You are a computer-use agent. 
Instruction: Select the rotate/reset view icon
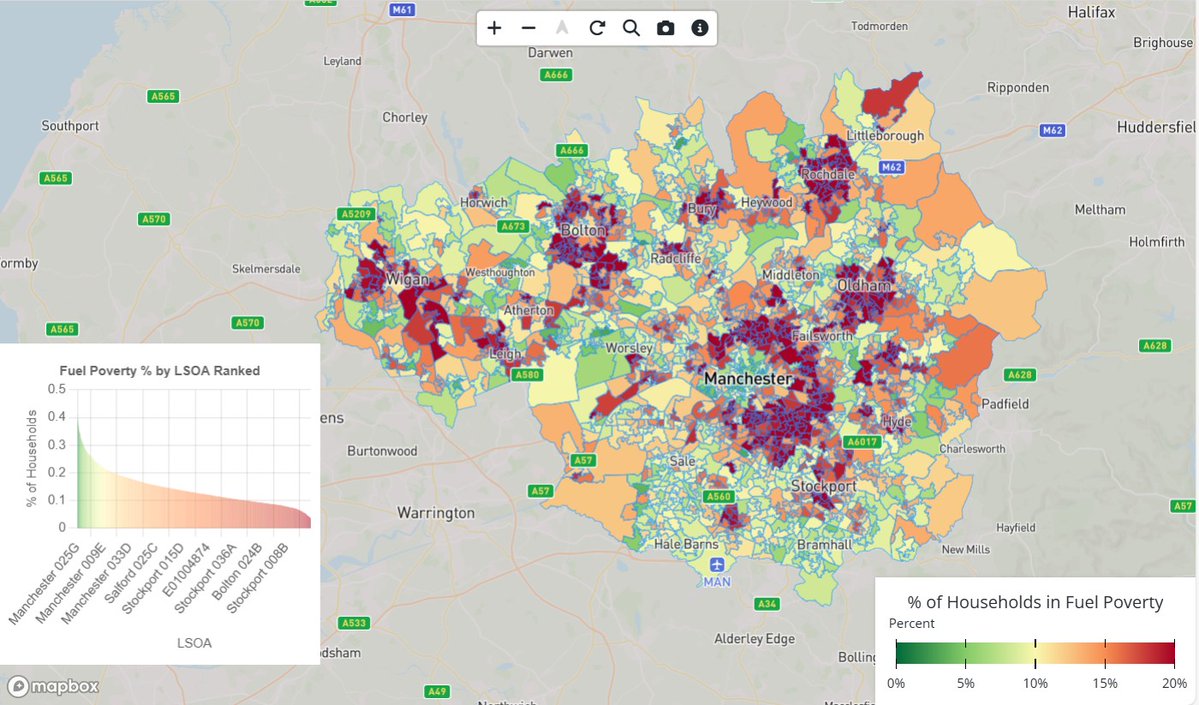pos(597,28)
